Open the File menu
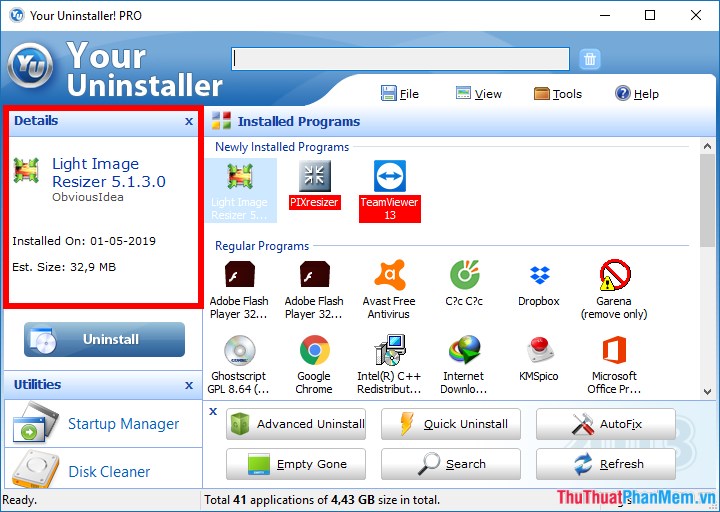Screen dimensions: 720x512 point(400,93)
